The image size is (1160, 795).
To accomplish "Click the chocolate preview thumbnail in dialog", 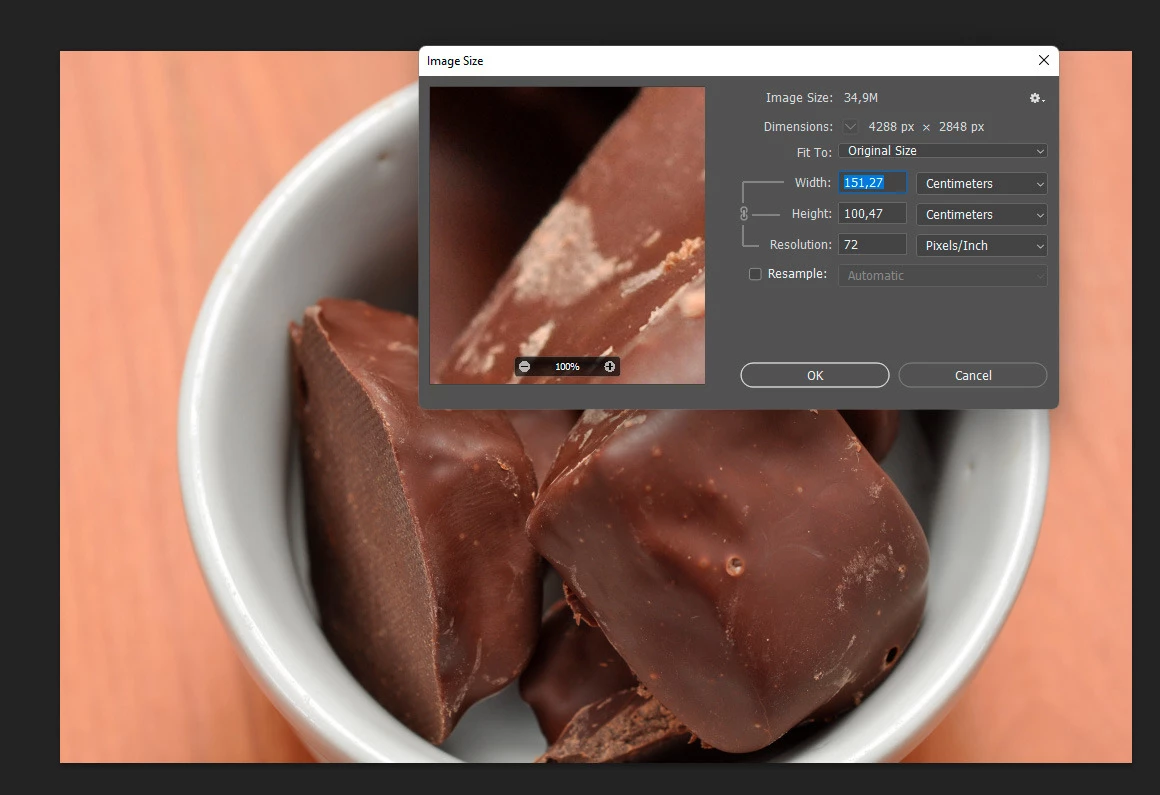I will click(x=567, y=235).
